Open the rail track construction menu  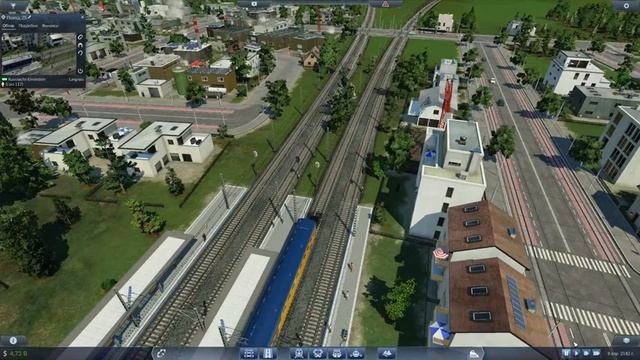point(248,353)
